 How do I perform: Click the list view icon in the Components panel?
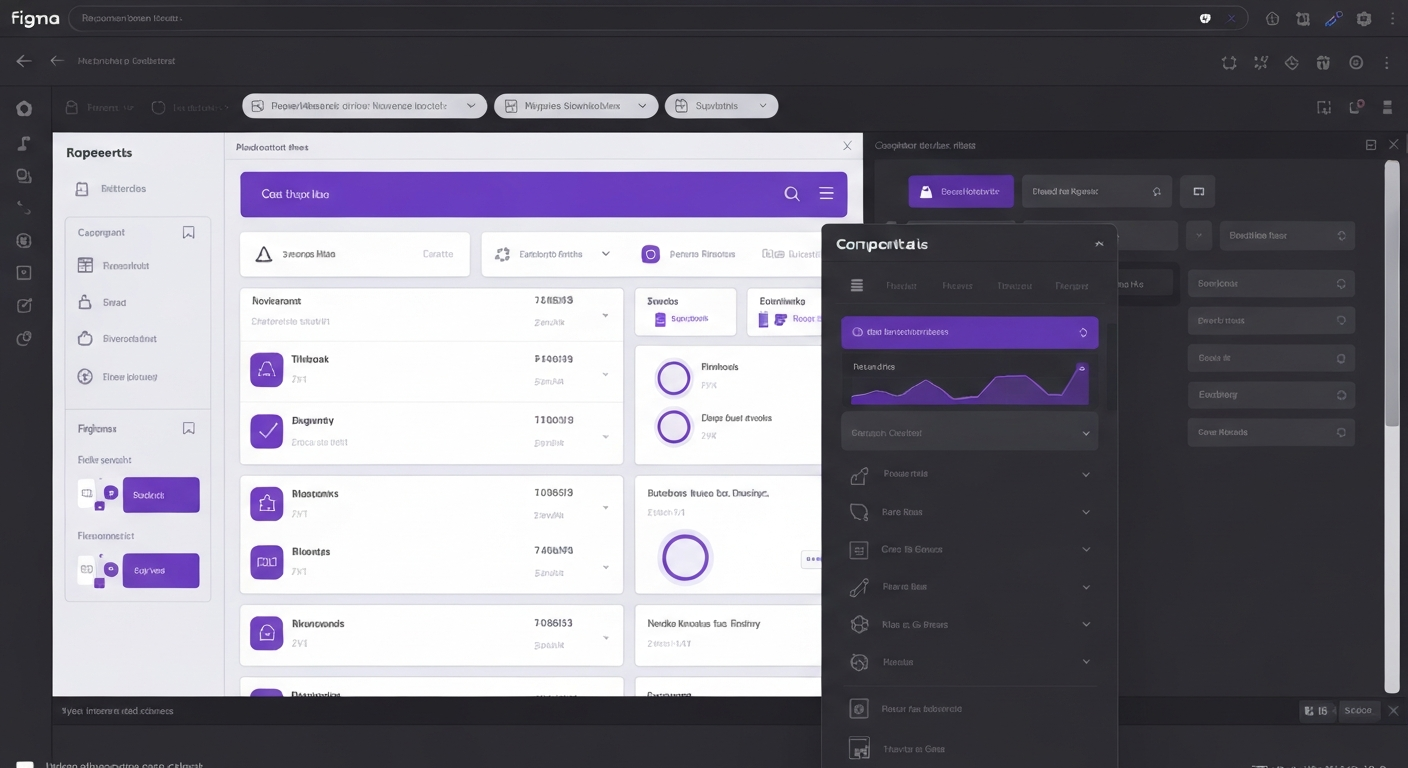click(856, 284)
